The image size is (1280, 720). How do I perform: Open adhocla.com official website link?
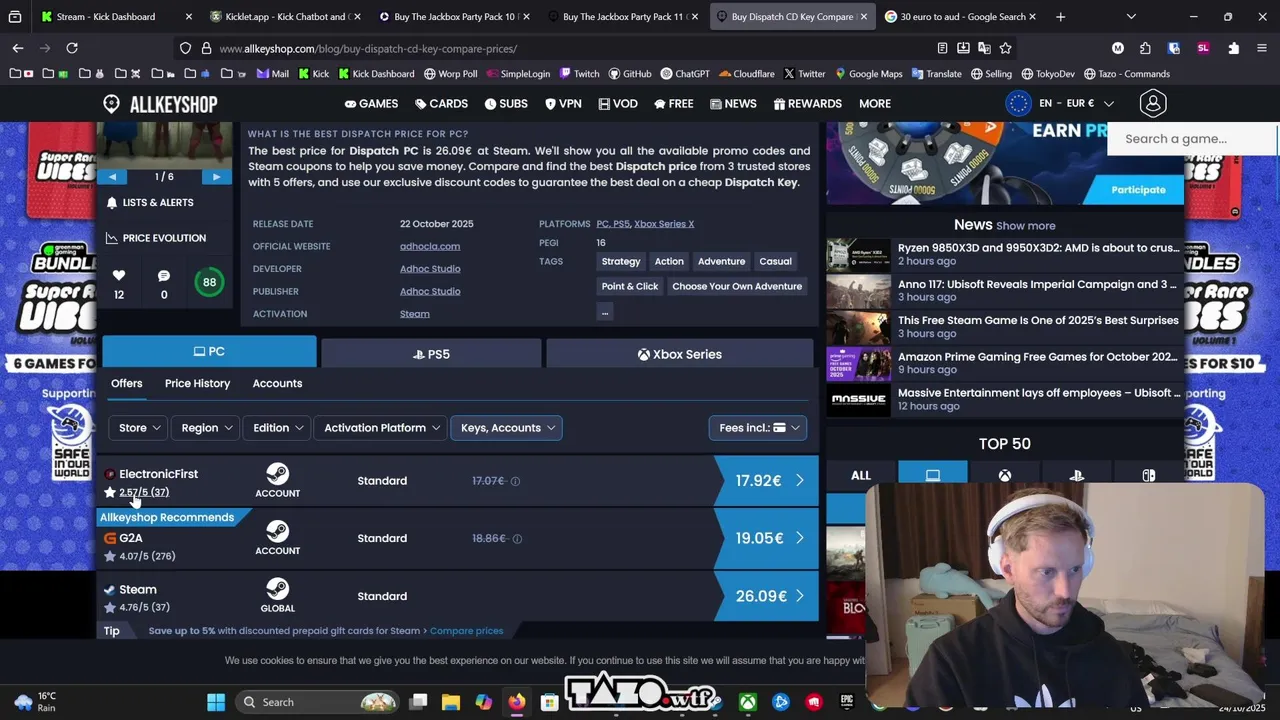pyautogui.click(x=430, y=246)
